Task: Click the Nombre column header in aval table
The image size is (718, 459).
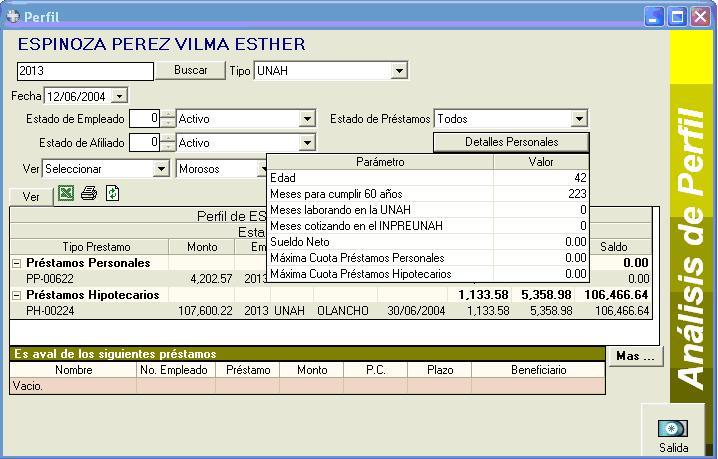Action: (73, 370)
